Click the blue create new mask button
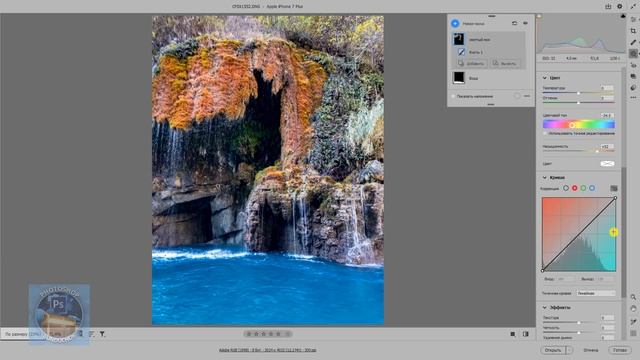 455,24
